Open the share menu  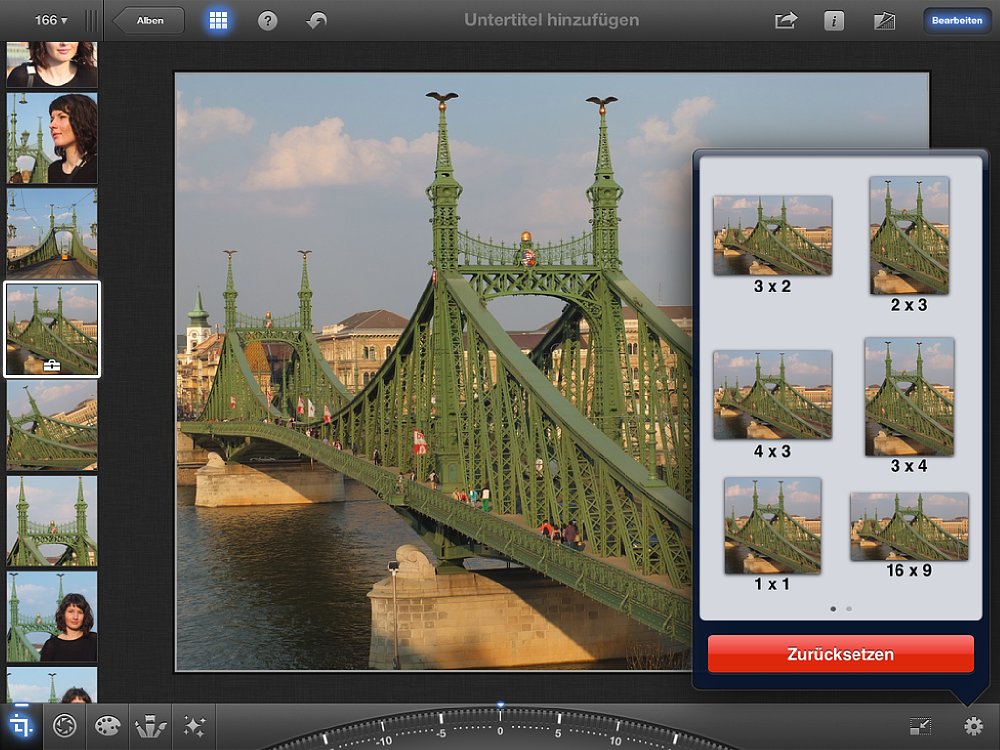coord(786,21)
